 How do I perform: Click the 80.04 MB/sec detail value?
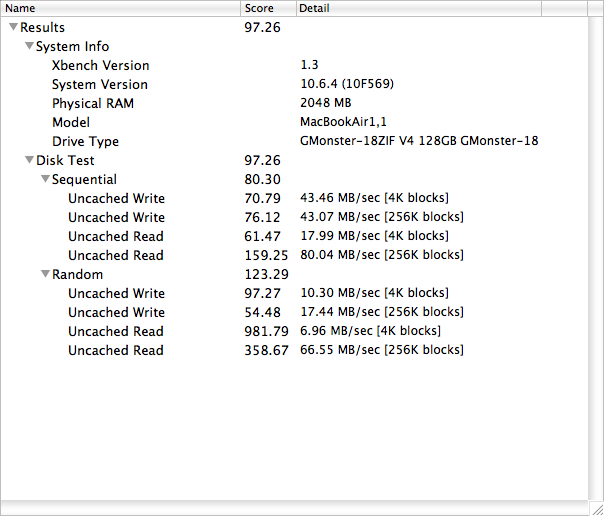382,255
